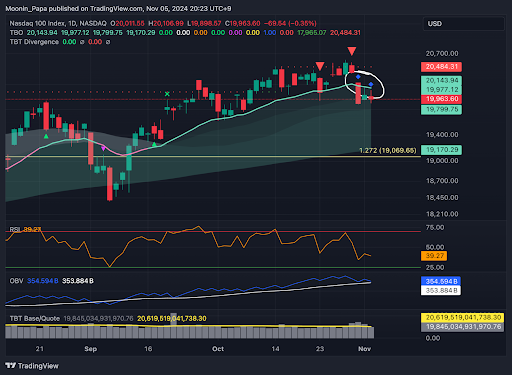The width and height of the screenshot is (512, 375).
Task: Click the 16 date on the time axis
Action: (x=148, y=349)
